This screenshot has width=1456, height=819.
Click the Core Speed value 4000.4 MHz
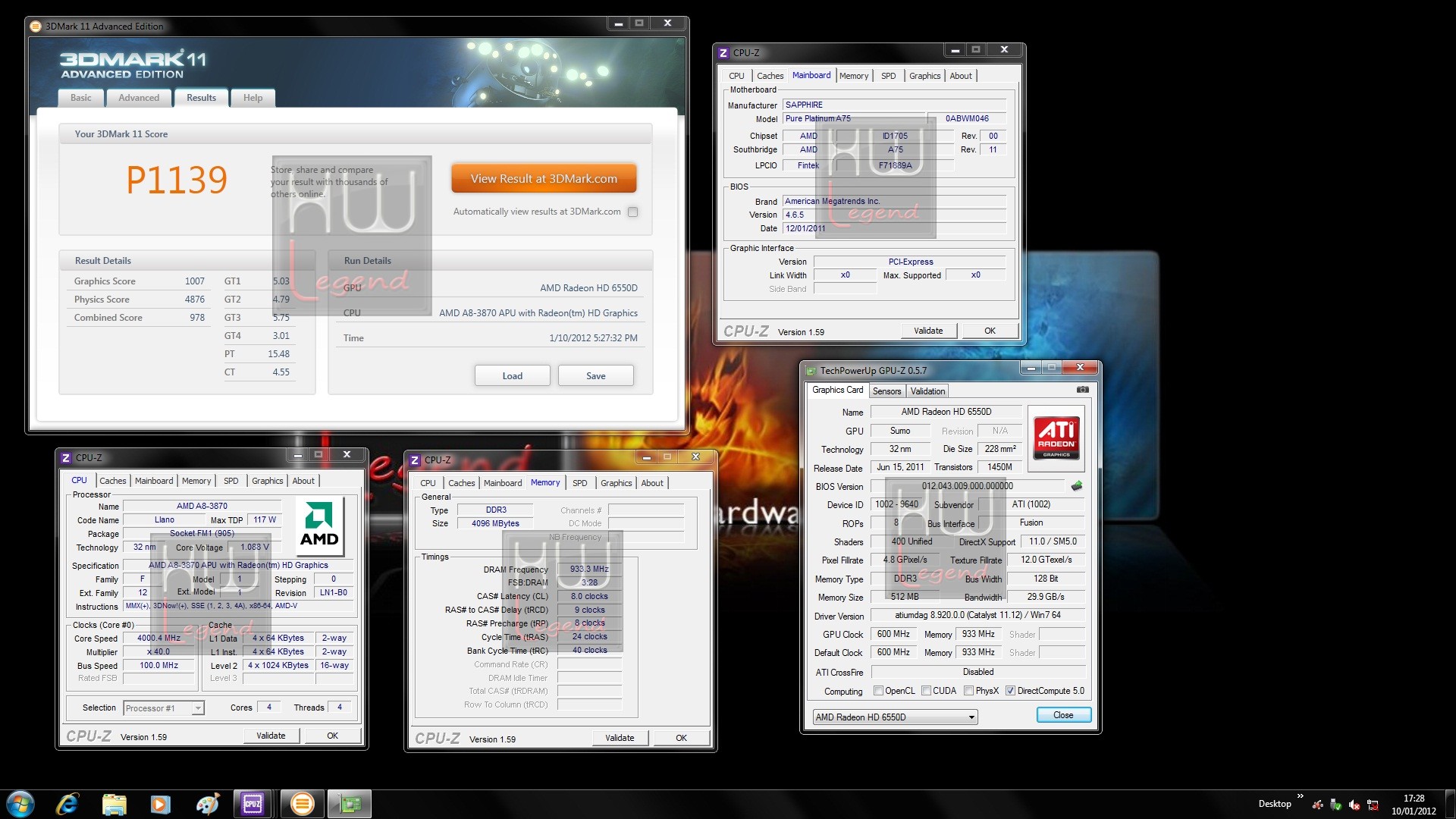(159, 639)
